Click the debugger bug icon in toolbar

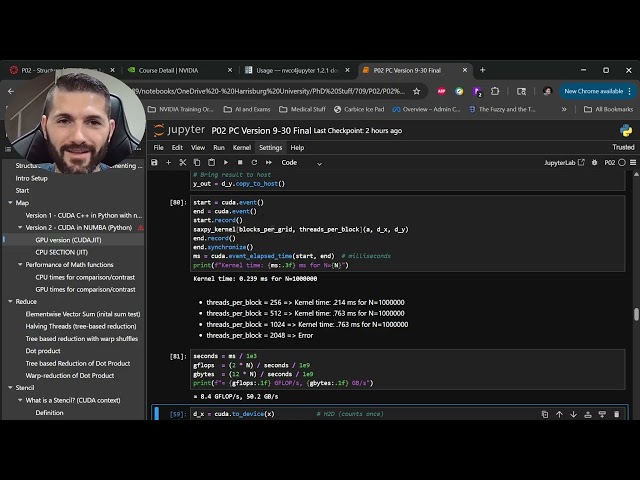595,162
